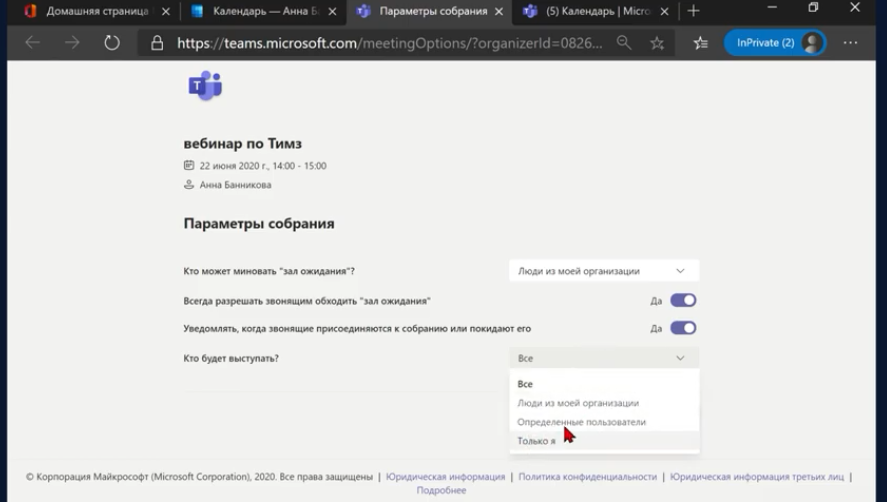Screen dimensions: 887x502
Task: Reload the page with refresh icon
Action: pos(112,42)
